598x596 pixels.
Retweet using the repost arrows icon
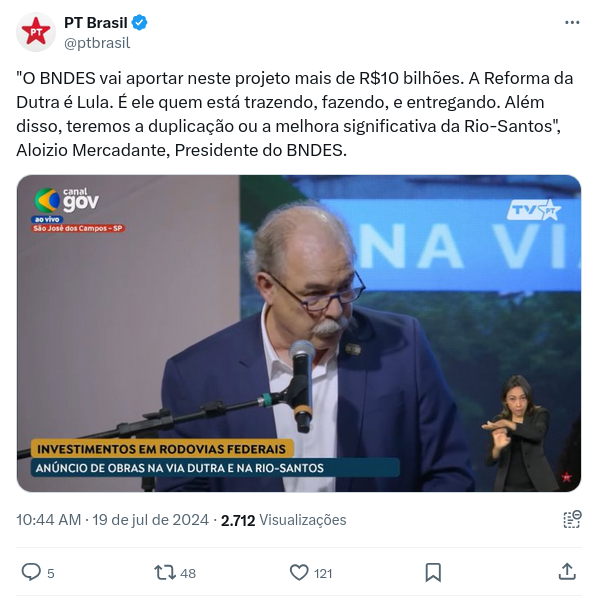165,572
